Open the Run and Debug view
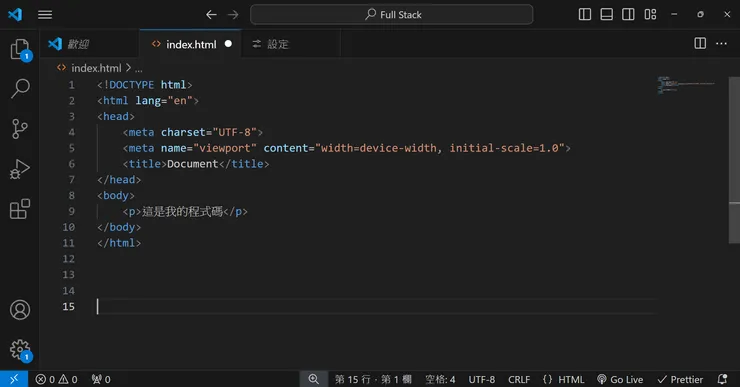 tap(20, 169)
